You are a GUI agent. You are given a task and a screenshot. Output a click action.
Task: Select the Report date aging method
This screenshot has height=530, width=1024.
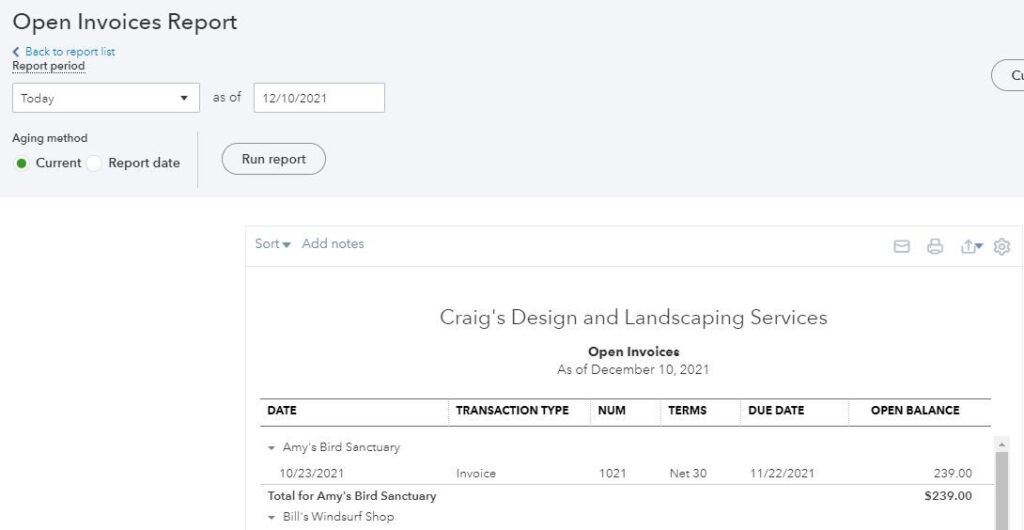click(94, 163)
